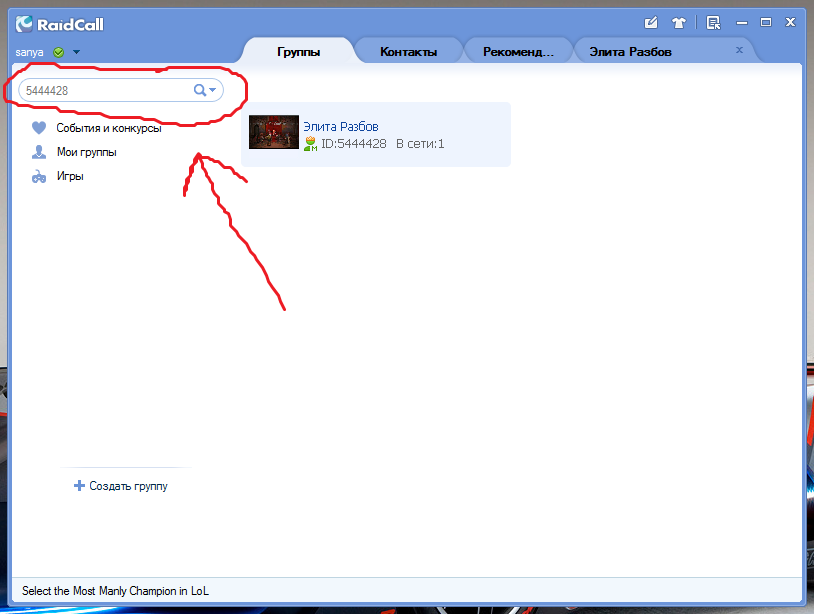Switch to the Контакты tab
The image size is (814, 614).
click(409, 51)
